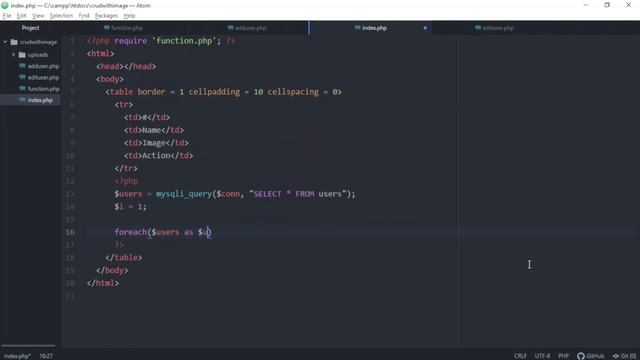Expand the uploads folder chevron
This screenshot has height=360, width=640.
[x=13, y=55]
